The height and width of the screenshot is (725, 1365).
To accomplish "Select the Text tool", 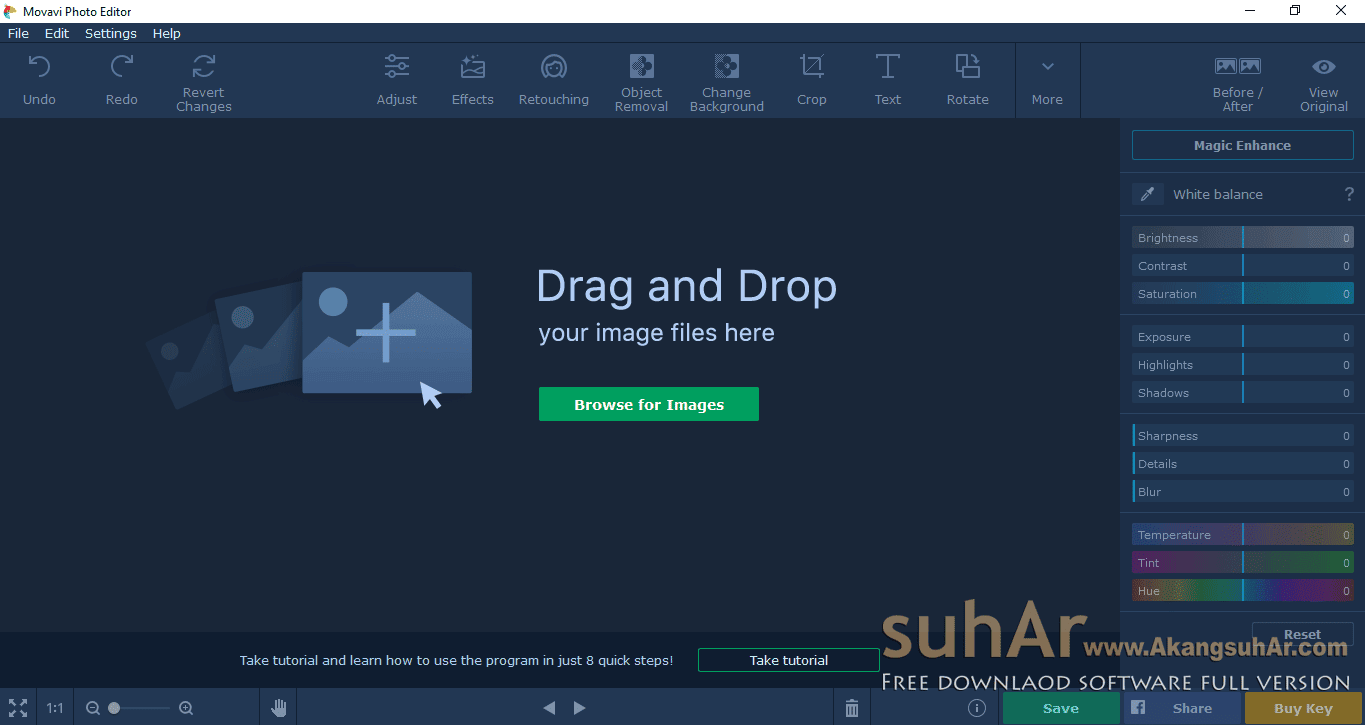I will click(888, 80).
